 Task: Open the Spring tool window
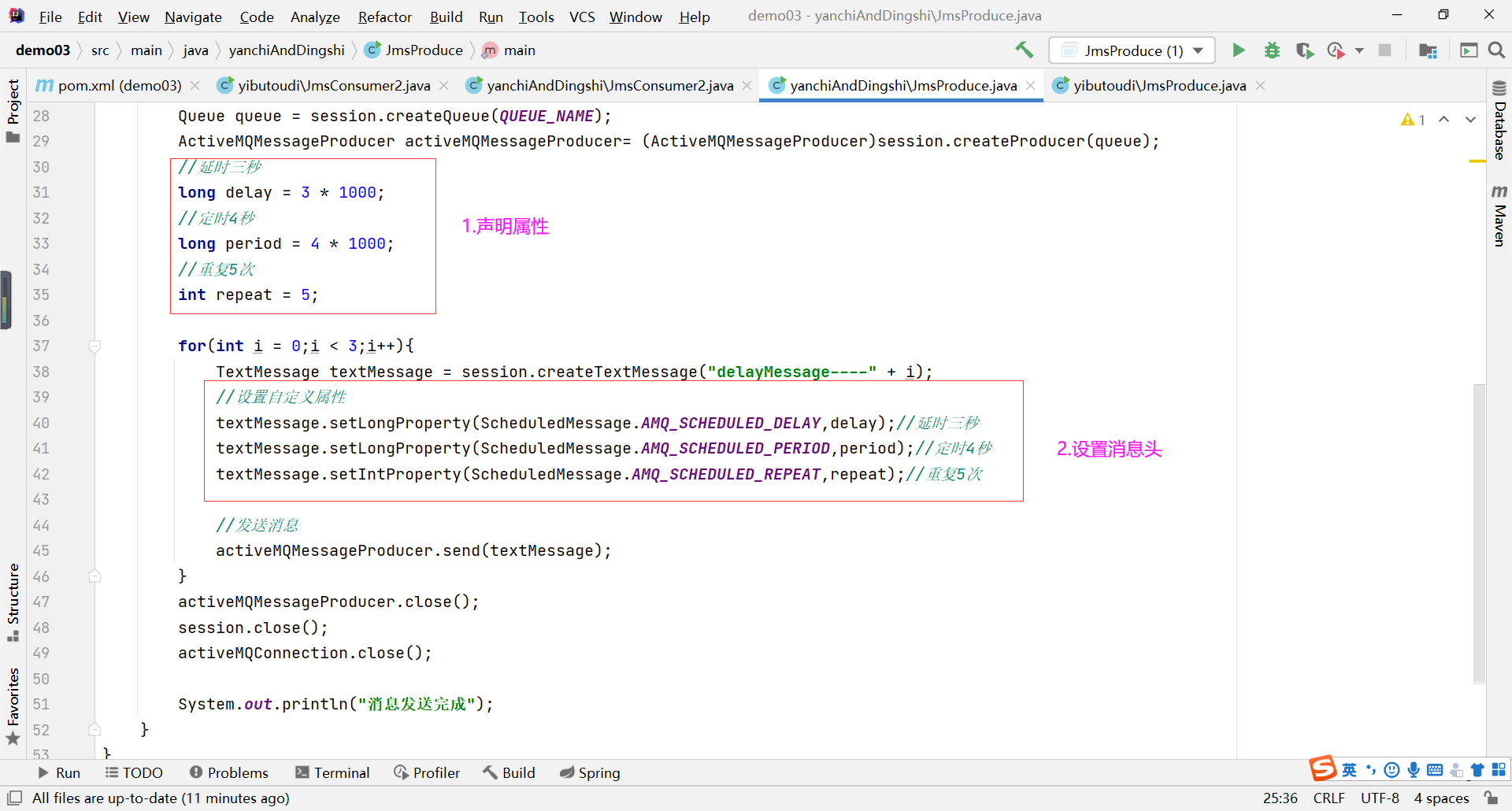click(x=590, y=772)
